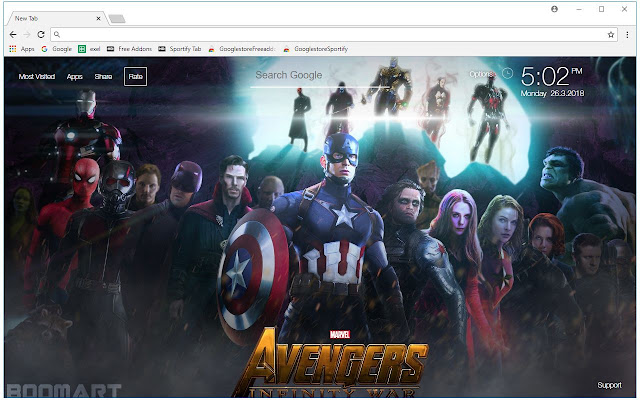This screenshot has height=400, width=640.
Task: Go back using the back arrow
Action: pos(13,35)
